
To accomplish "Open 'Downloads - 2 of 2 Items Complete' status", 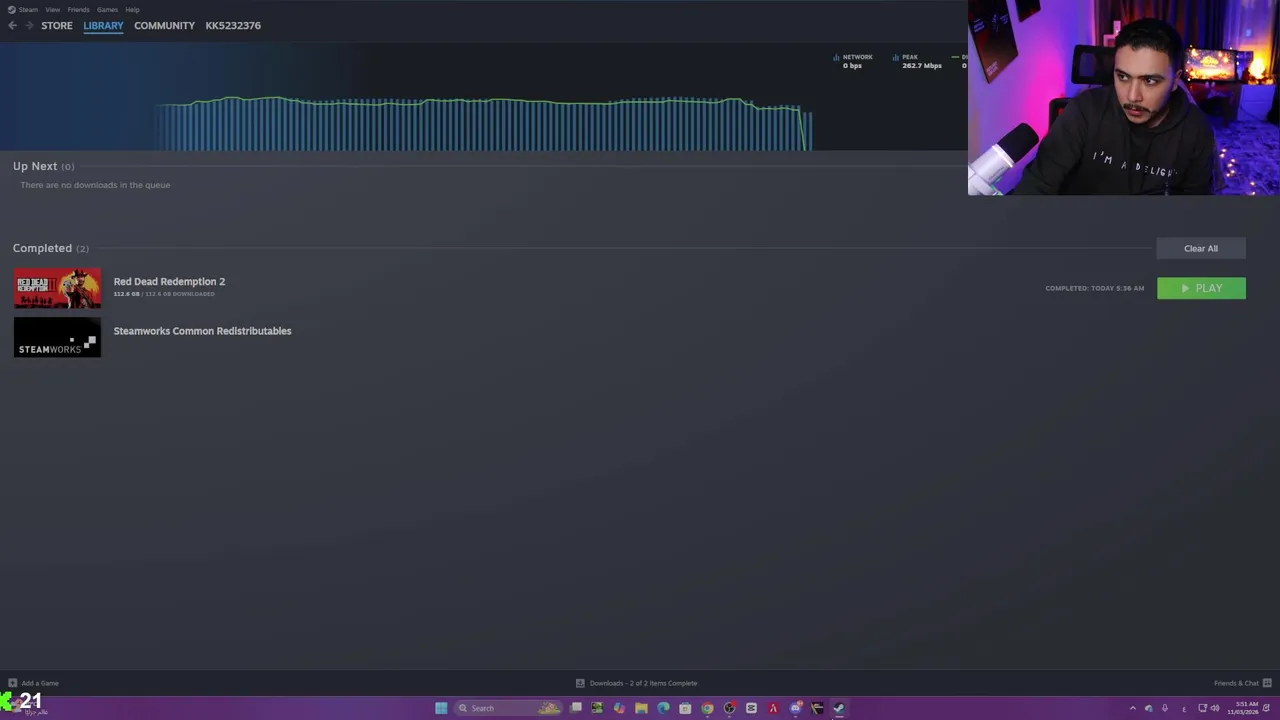I will (643, 683).
